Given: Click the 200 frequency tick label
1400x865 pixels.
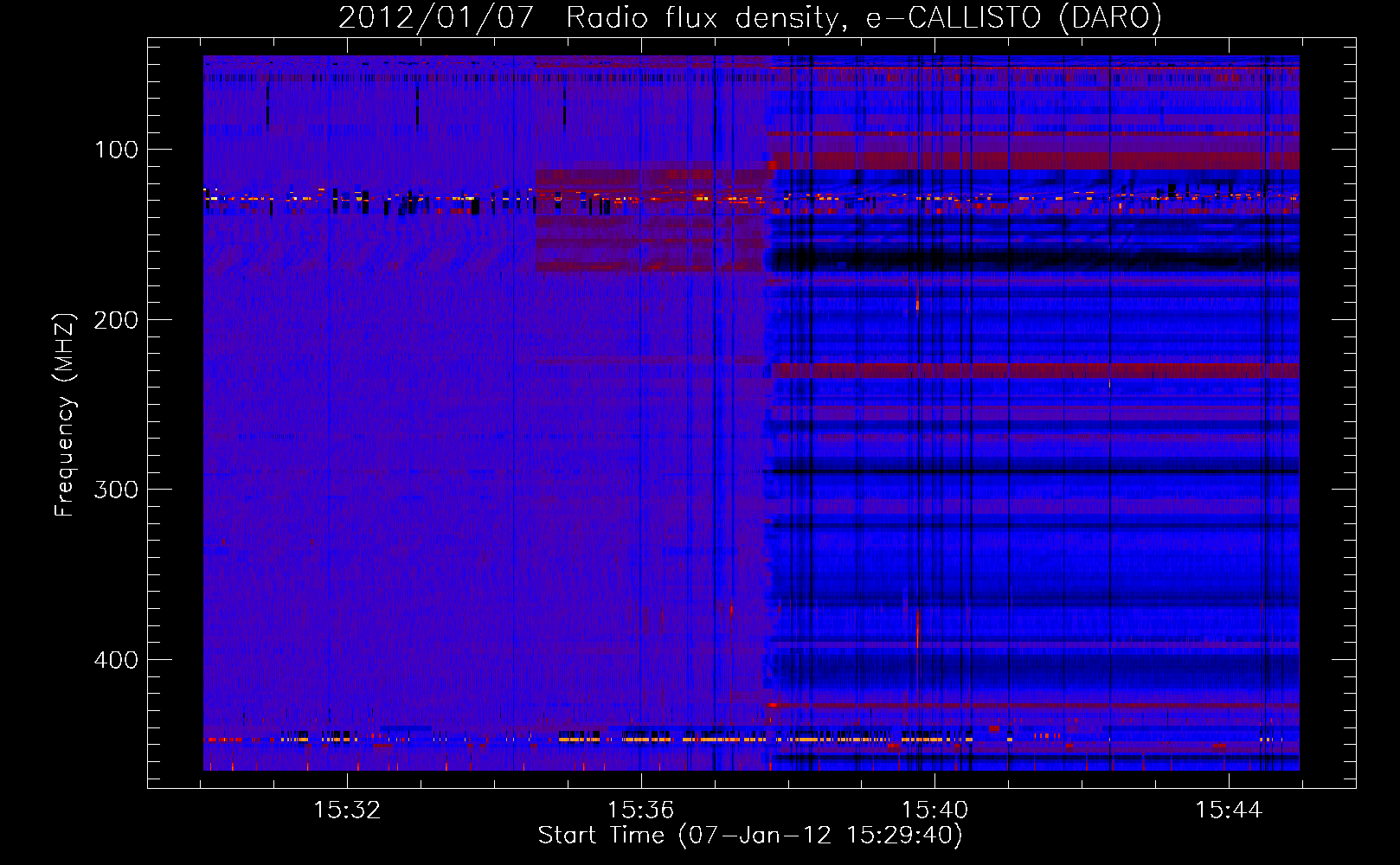Looking at the screenshot, I should tap(117, 320).
